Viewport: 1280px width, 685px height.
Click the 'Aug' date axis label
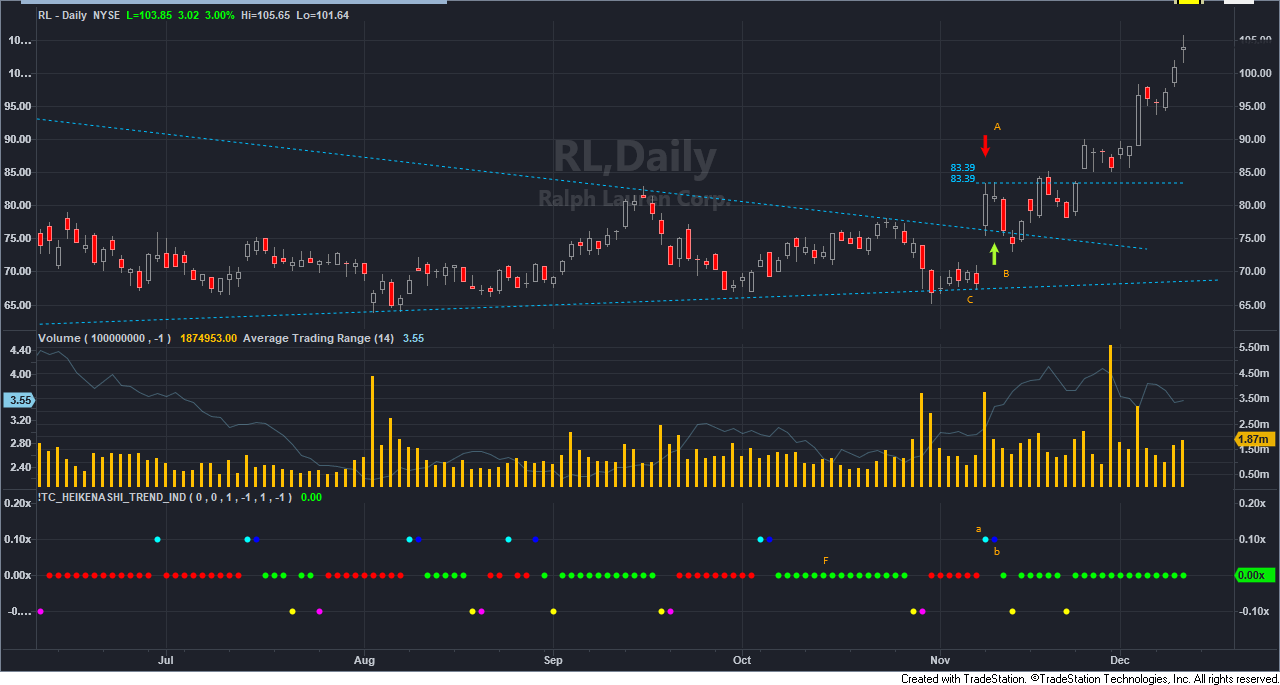(366, 660)
